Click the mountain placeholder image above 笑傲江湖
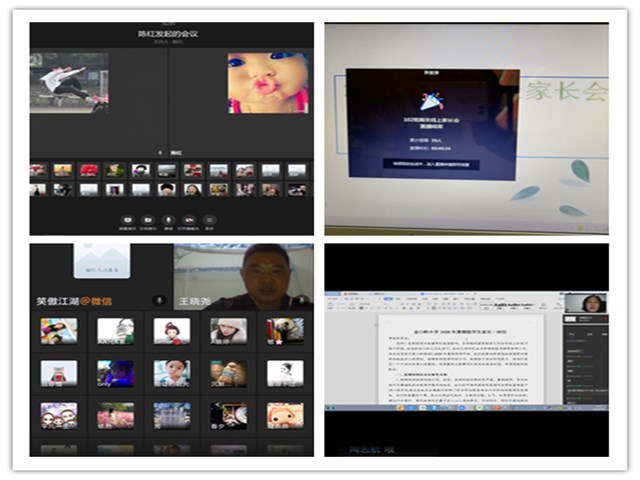640x480 pixels. pyautogui.click(x=102, y=261)
